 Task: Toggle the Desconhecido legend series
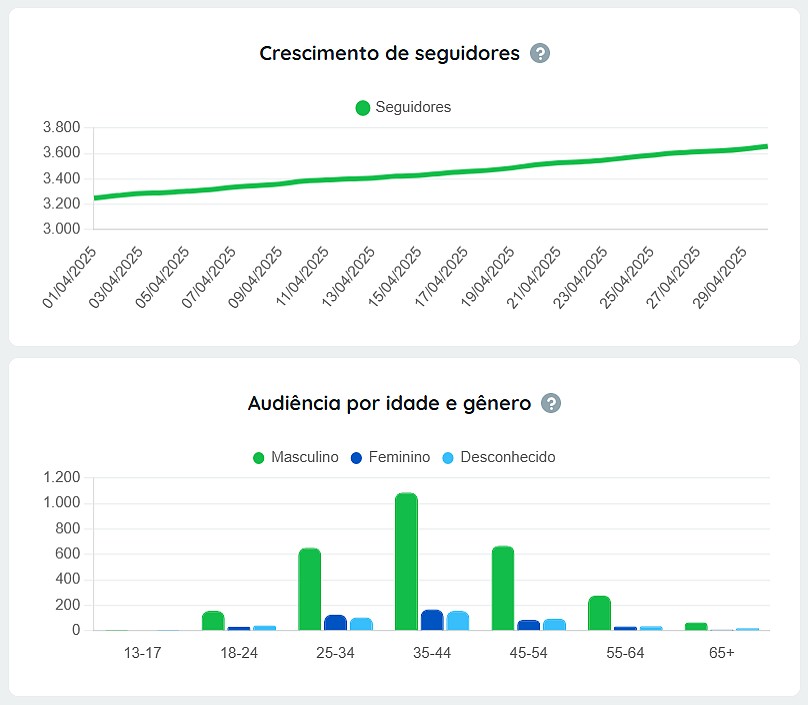[x=499, y=457]
